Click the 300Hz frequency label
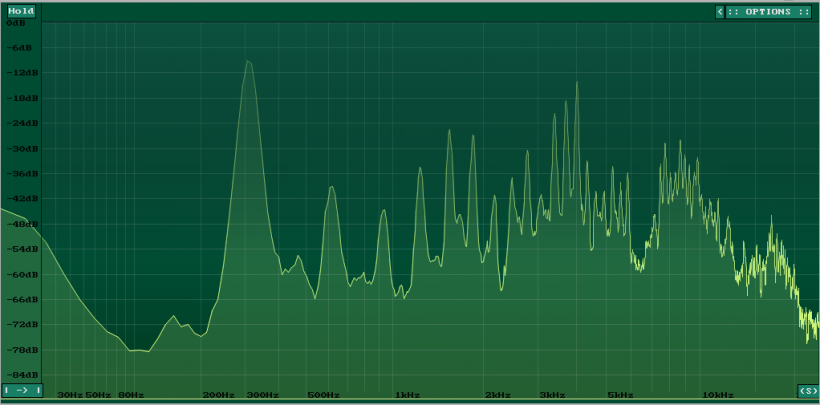This screenshot has width=820, height=405. (x=263, y=395)
